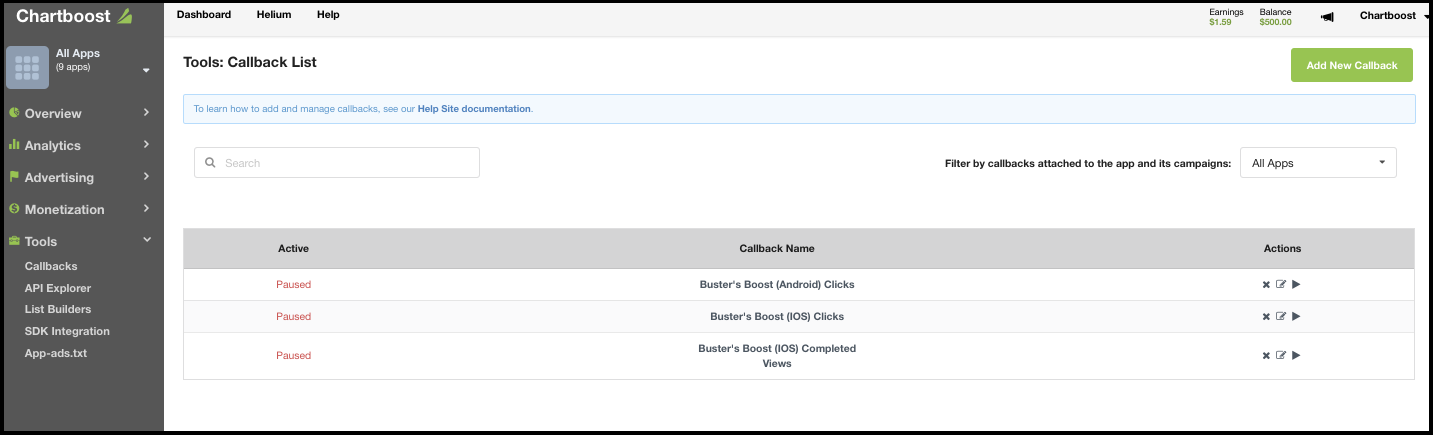Click the Overview pie chart icon
The height and width of the screenshot is (435, 1433).
pyautogui.click(x=14, y=113)
